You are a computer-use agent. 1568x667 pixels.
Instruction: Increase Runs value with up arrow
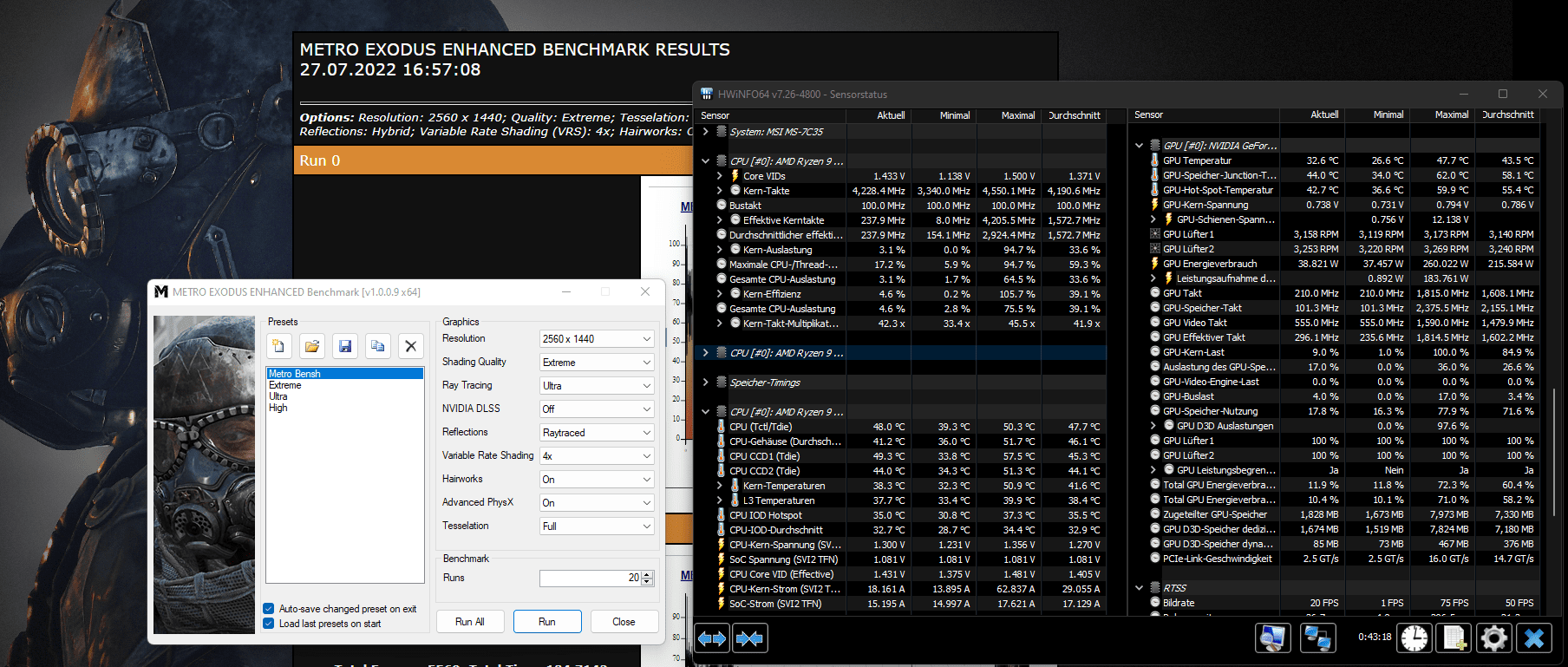(x=648, y=574)
